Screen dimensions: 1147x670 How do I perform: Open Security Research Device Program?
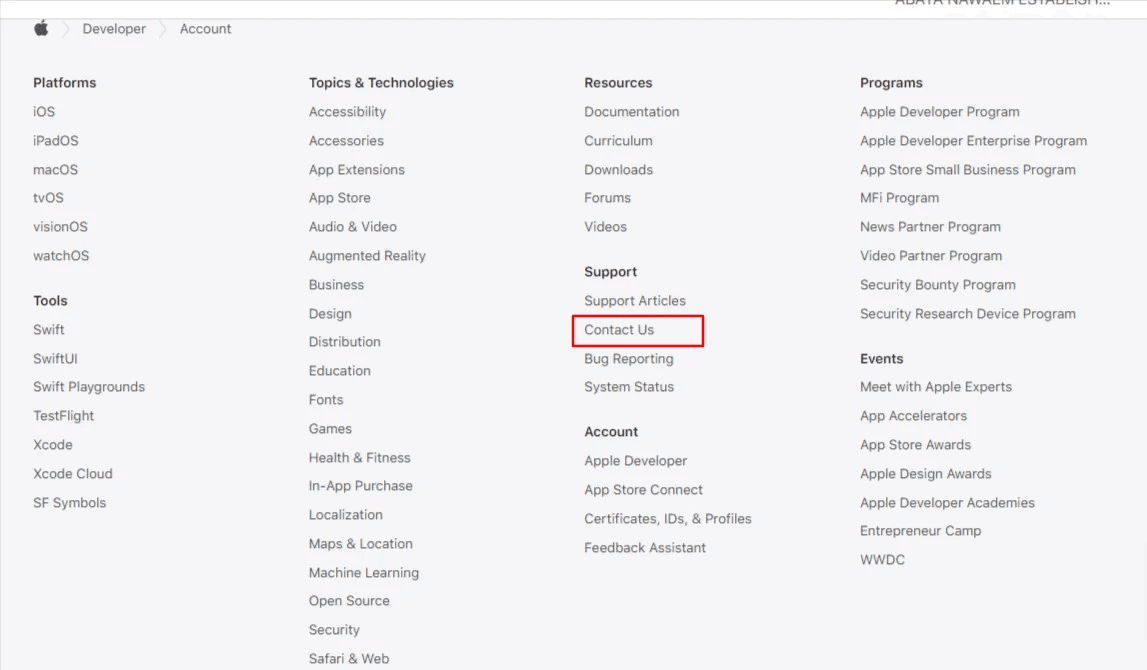[968, 314]
